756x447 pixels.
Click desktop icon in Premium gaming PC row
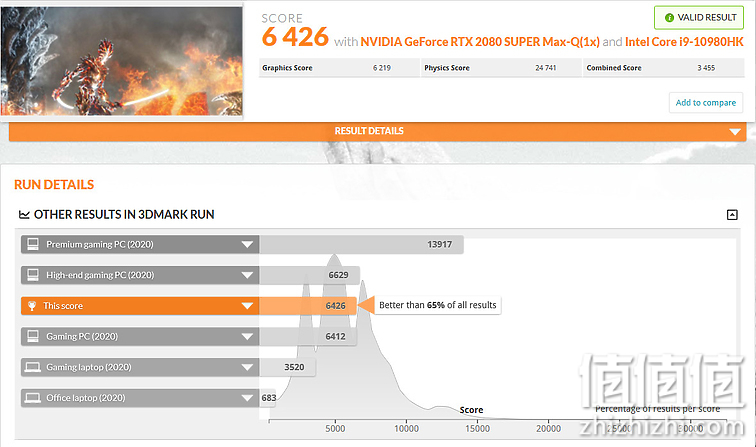(33, 244)
